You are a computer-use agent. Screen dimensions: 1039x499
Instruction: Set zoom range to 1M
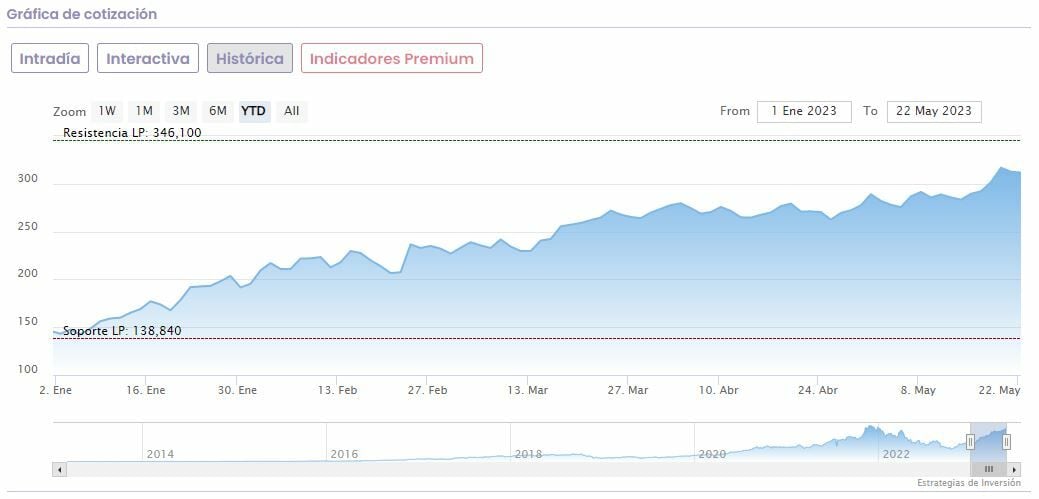144,111
